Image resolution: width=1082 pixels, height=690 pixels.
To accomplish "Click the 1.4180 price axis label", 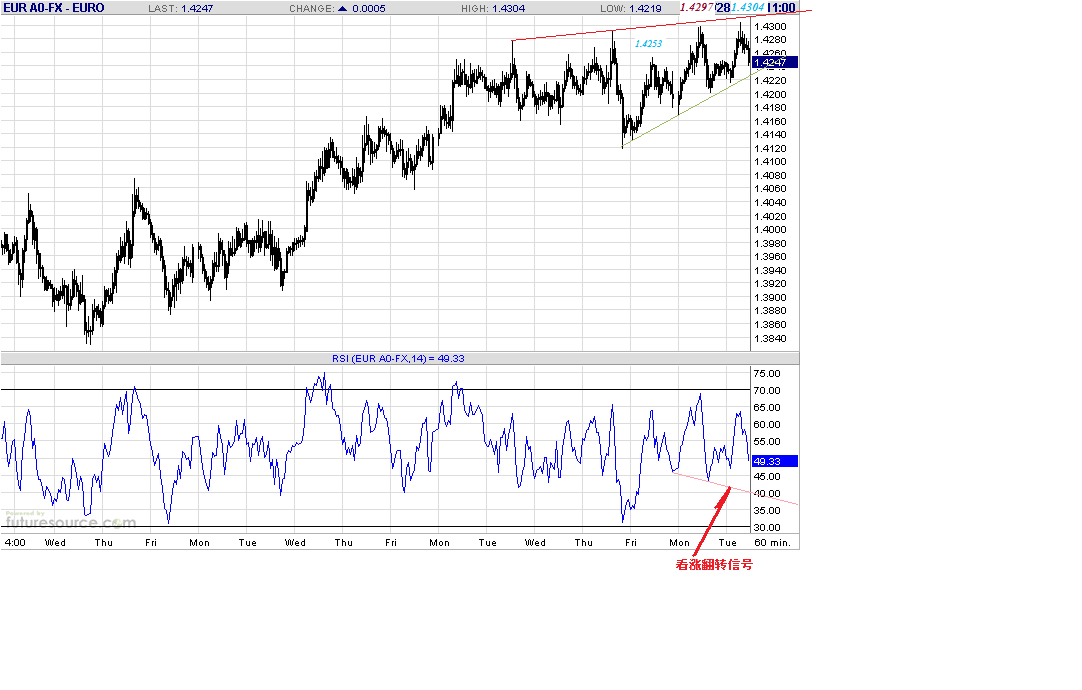I will point(770,108).
